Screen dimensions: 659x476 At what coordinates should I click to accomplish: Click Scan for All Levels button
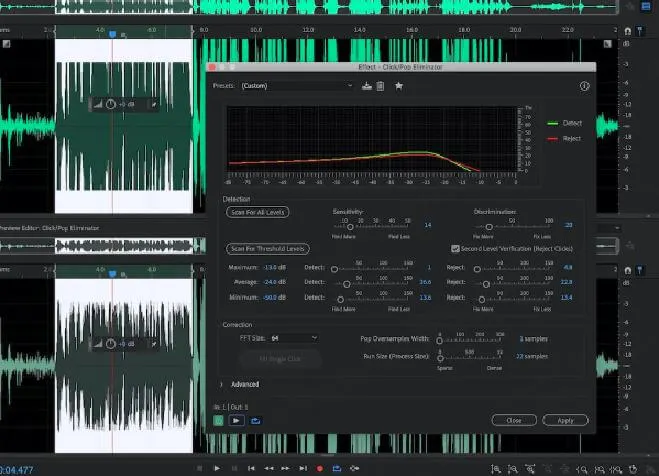click(x=259, y=213)
